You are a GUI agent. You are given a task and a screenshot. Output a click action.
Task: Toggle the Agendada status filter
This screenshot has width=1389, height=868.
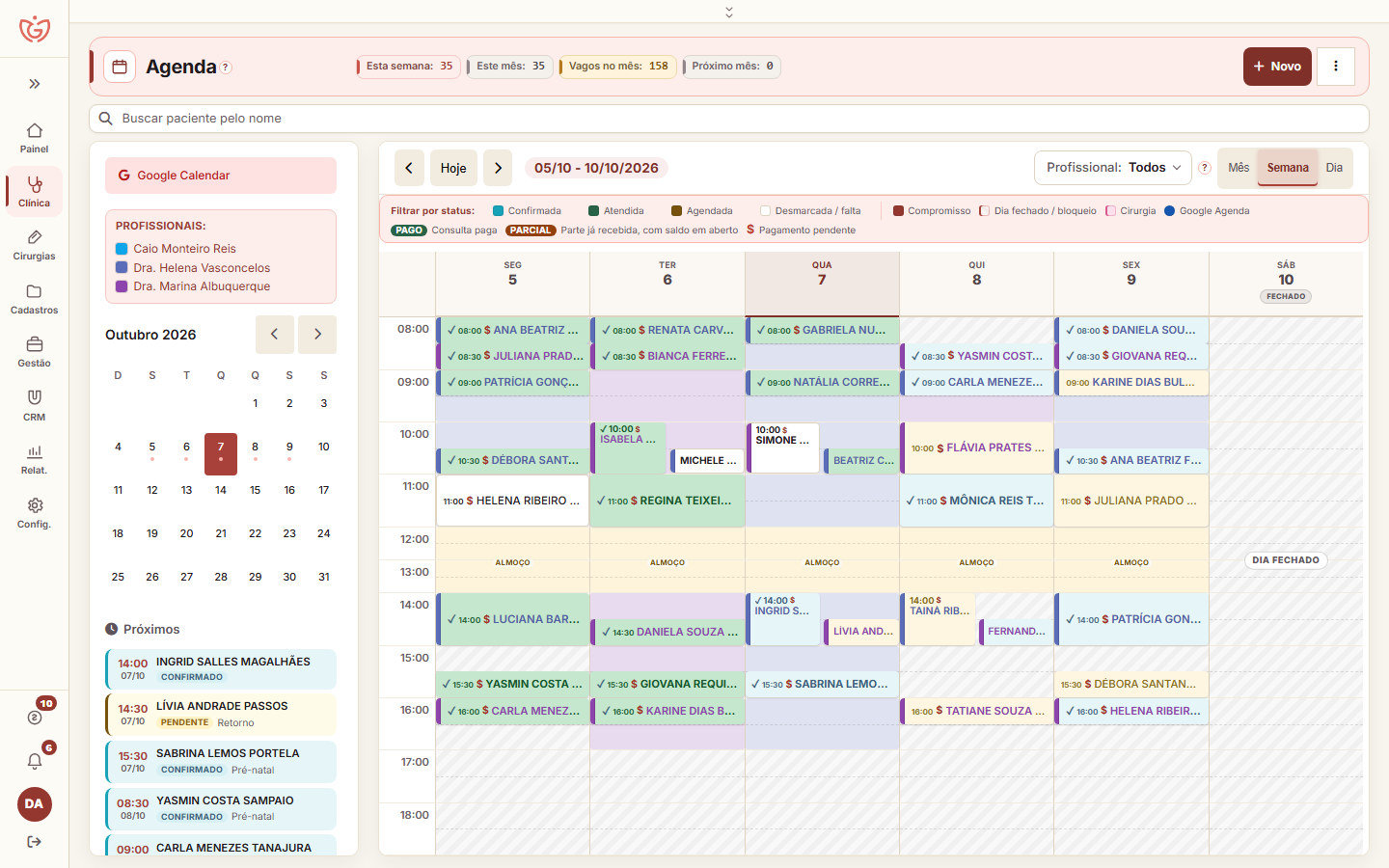[x=702, y=211]
